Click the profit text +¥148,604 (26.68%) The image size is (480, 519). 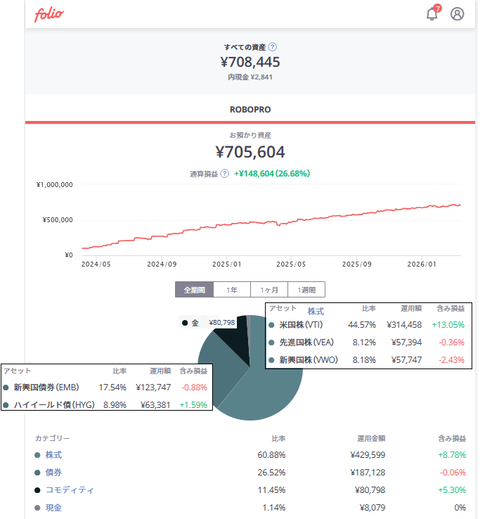[272, 173]
